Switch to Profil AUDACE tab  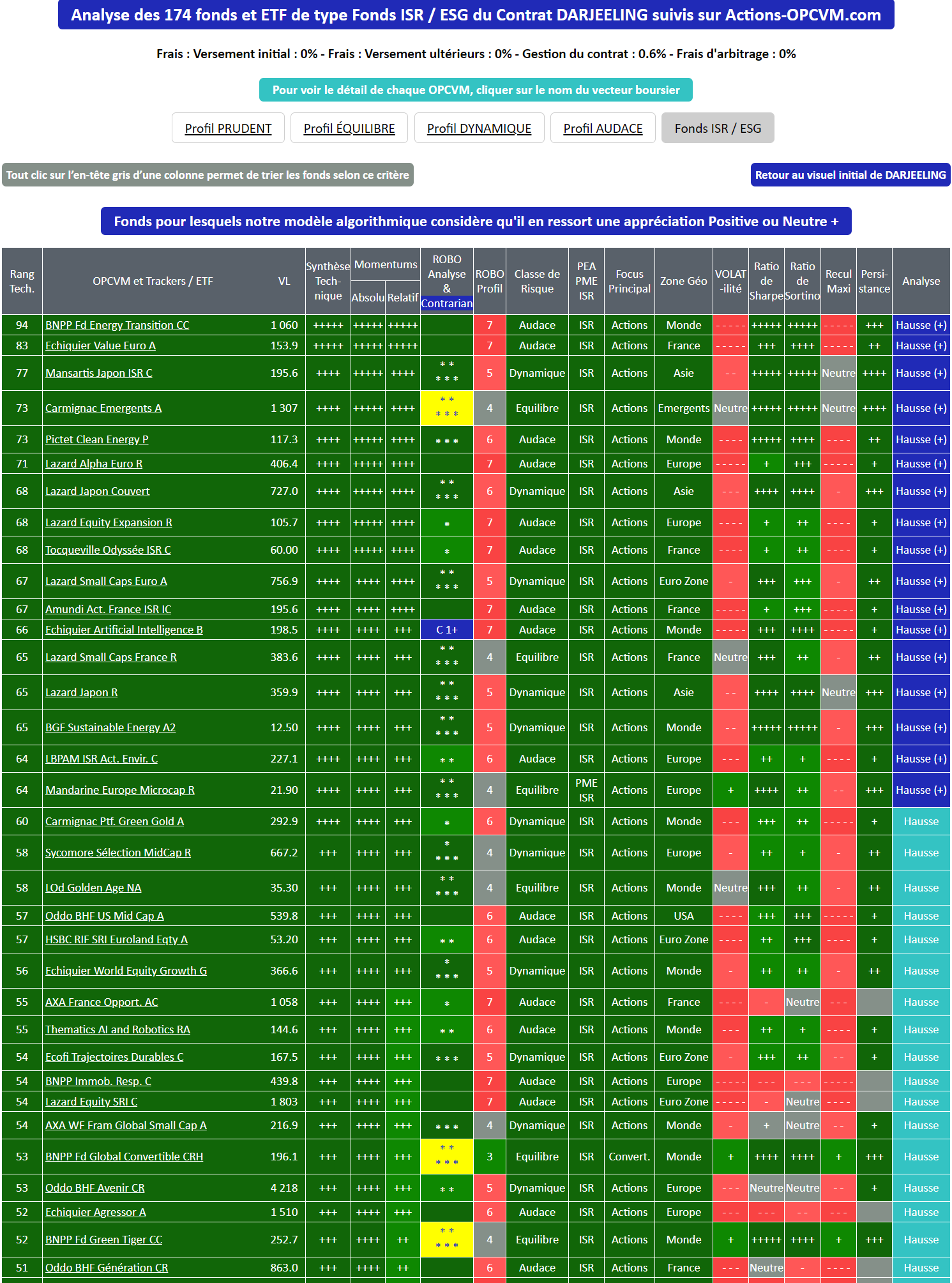click(x=603, y=128)
